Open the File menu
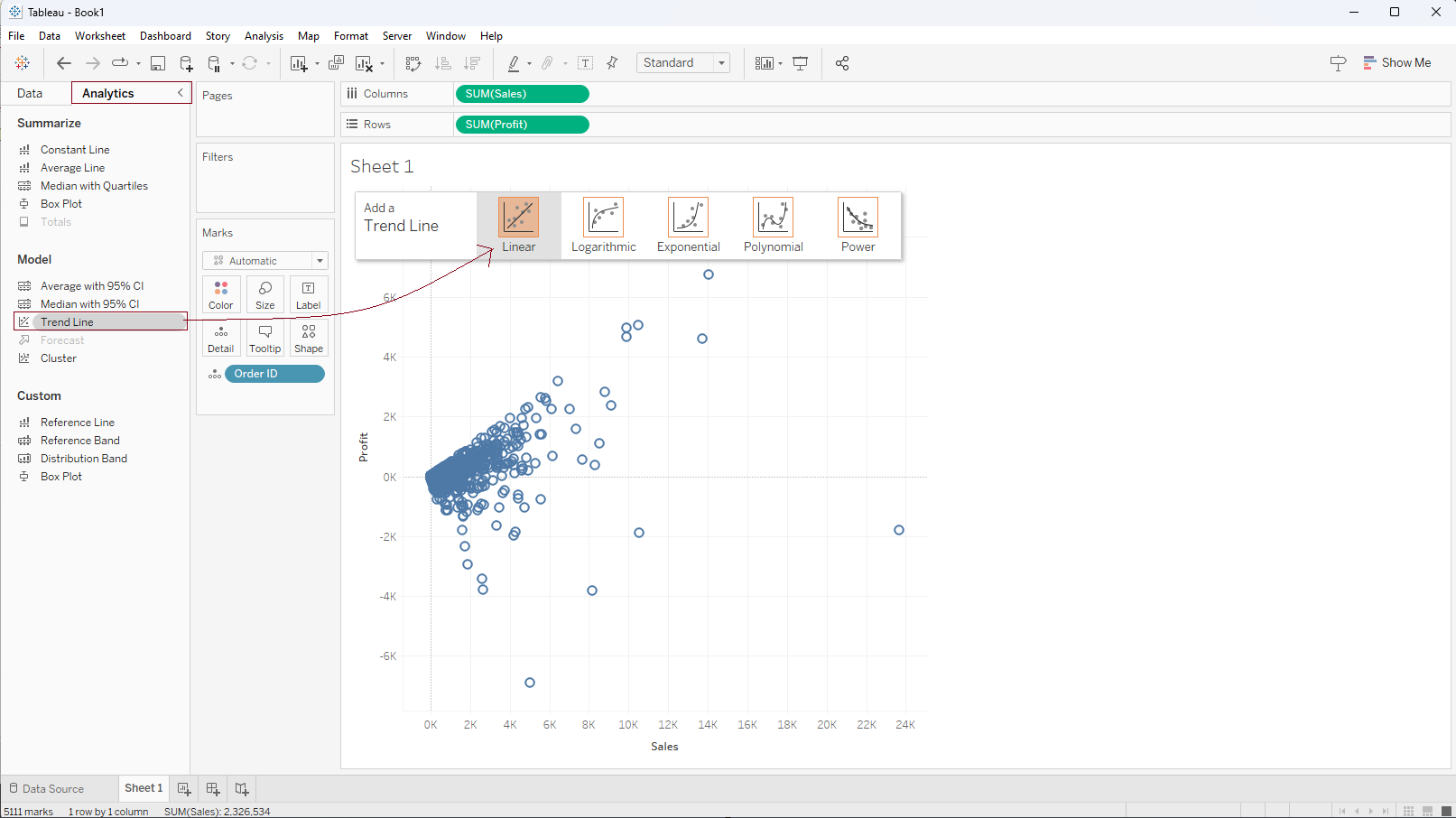 [x=16, y=36]
